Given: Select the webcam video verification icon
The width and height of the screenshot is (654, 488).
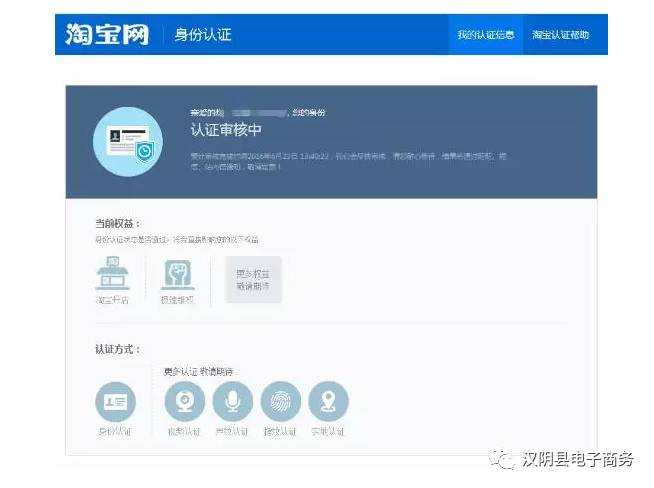Looking at the screenshot, I should pos(184,402).
